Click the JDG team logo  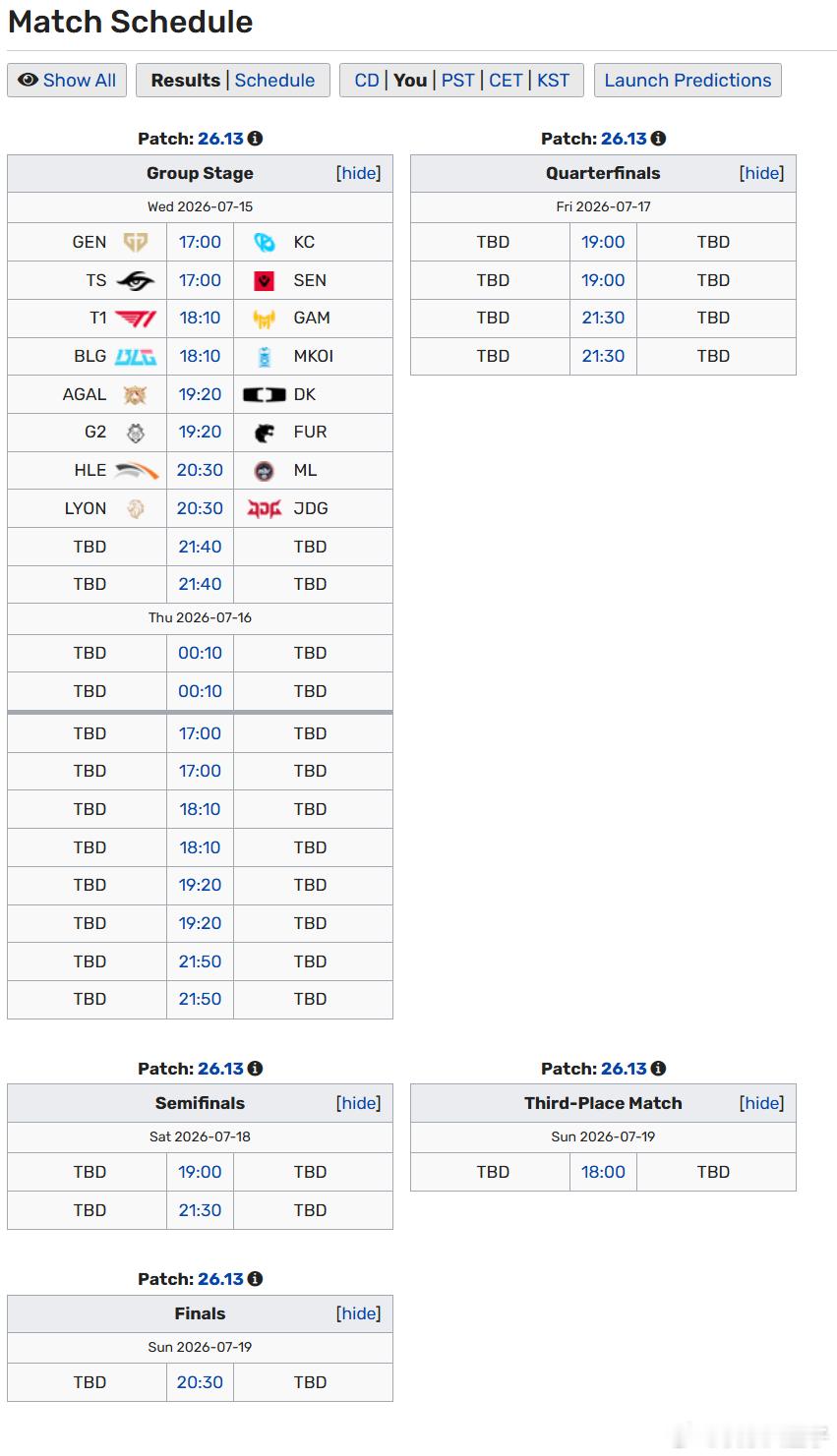[264, 508]
